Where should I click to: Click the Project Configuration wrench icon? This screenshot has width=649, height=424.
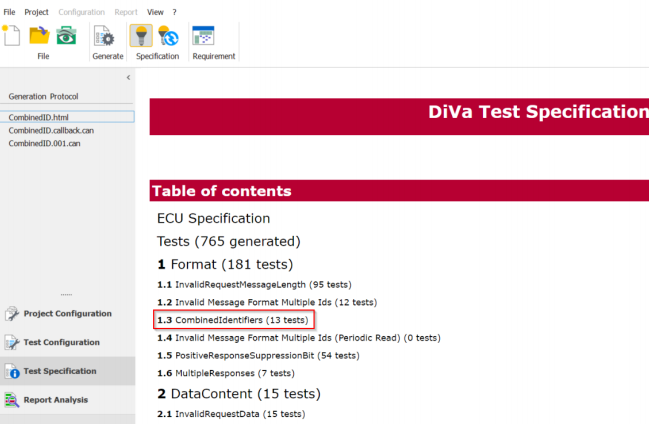pos(12,314)
